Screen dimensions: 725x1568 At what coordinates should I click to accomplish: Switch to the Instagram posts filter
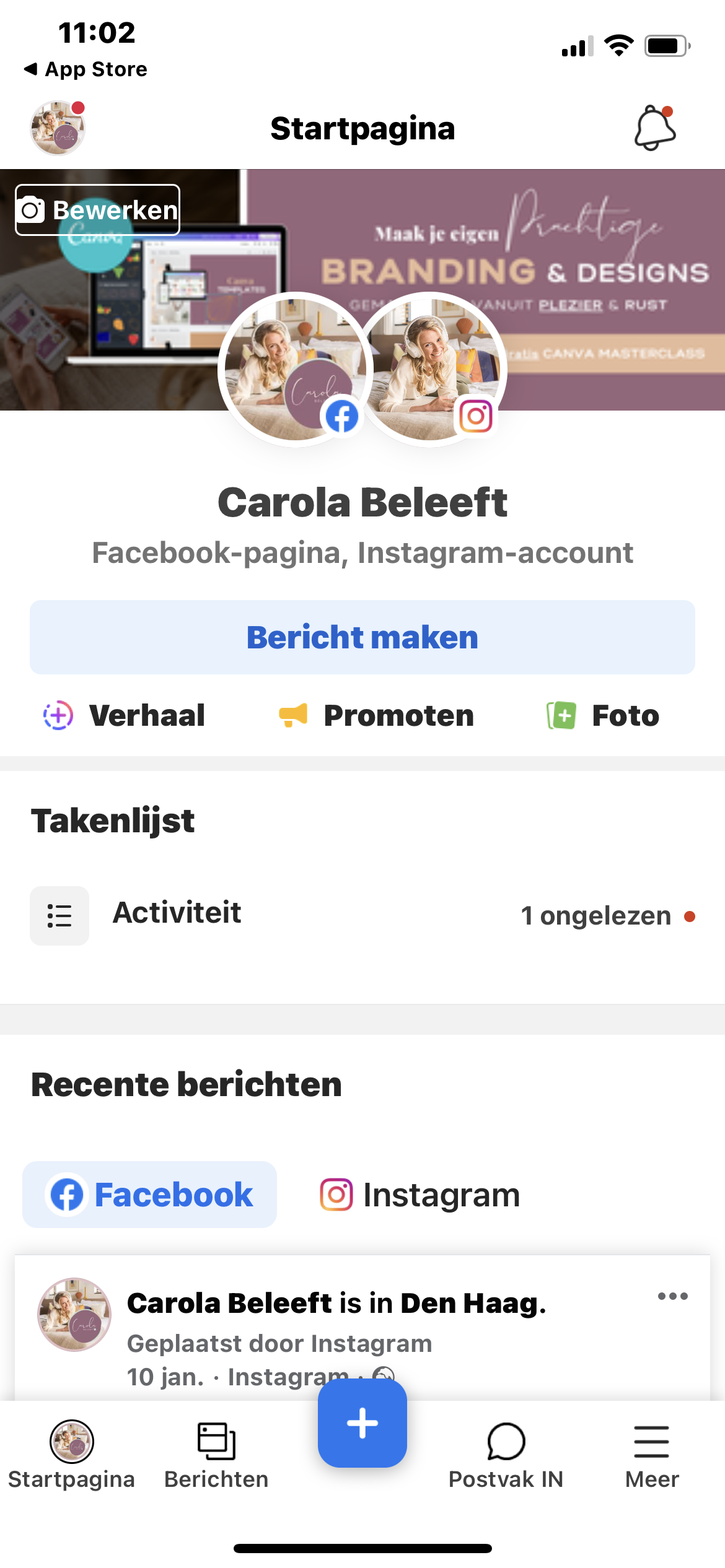420,1195
